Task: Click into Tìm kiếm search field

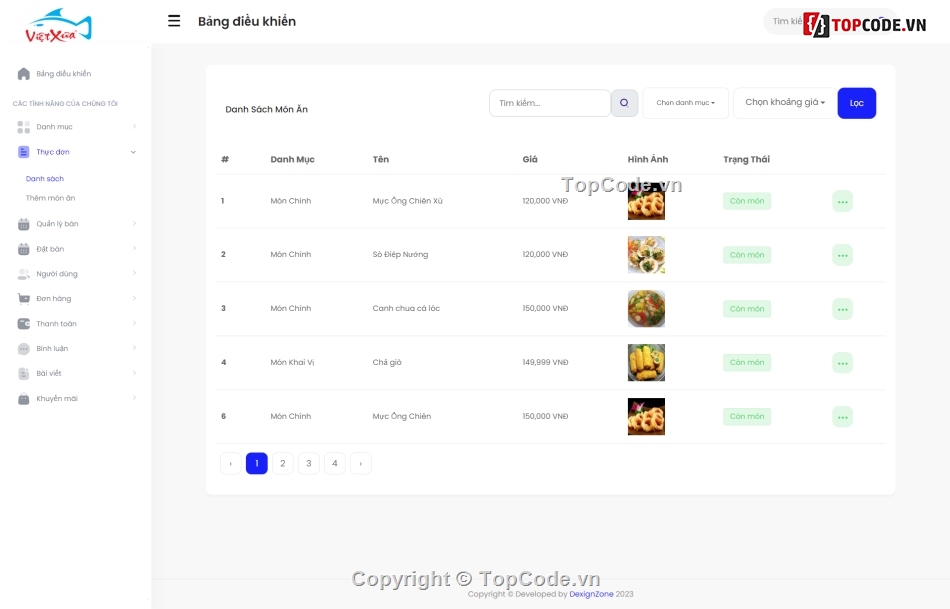Action: [x=550, y=103]
